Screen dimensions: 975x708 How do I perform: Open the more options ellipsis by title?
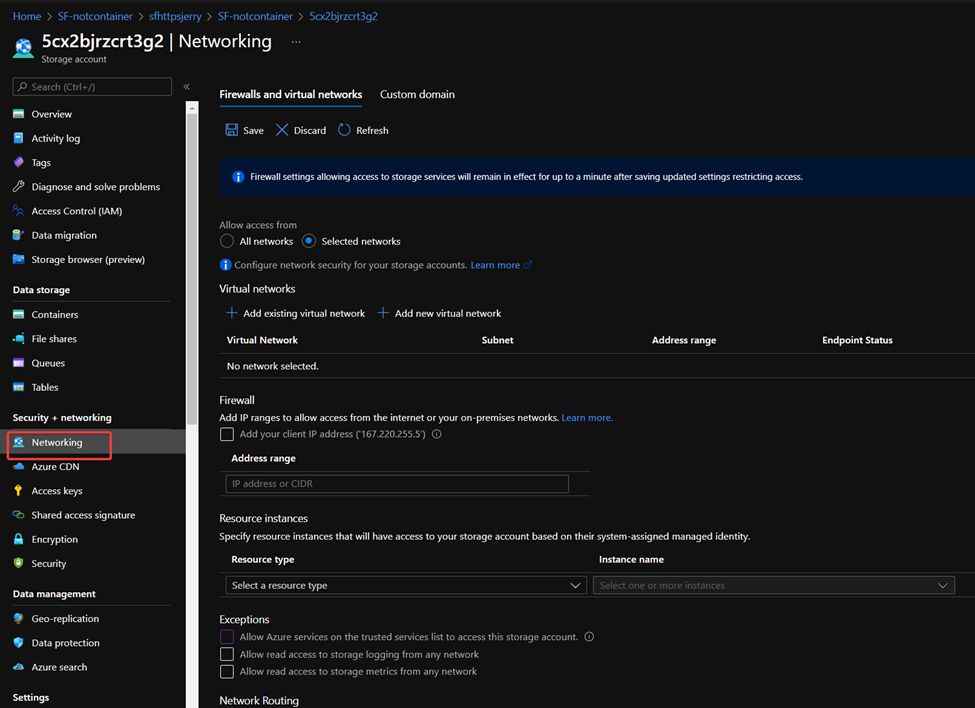(296, 42)
